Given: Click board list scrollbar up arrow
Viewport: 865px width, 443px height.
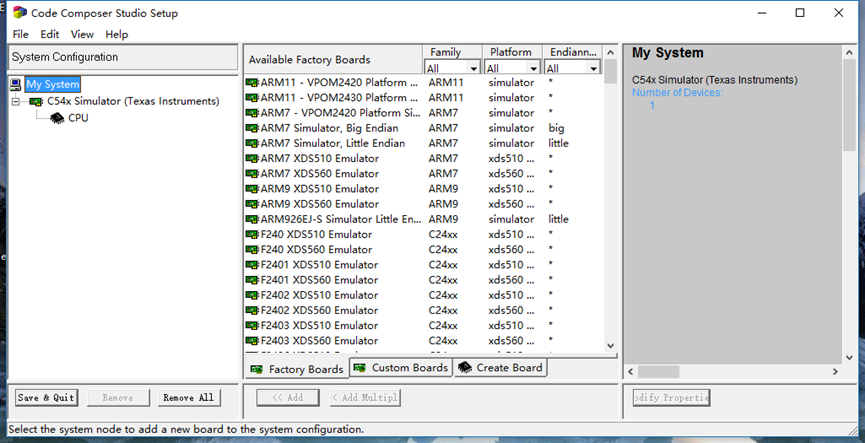Looking at the screenshot, I should tap(610, 52).
